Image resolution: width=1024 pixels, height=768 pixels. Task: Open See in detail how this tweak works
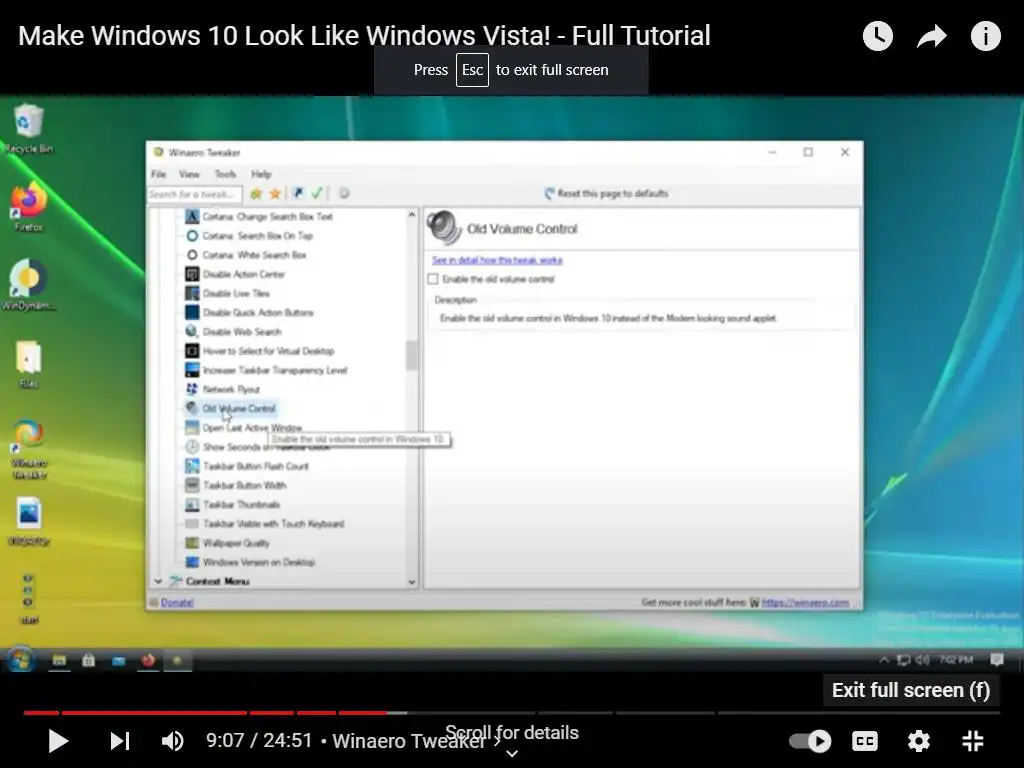[497, 260]
